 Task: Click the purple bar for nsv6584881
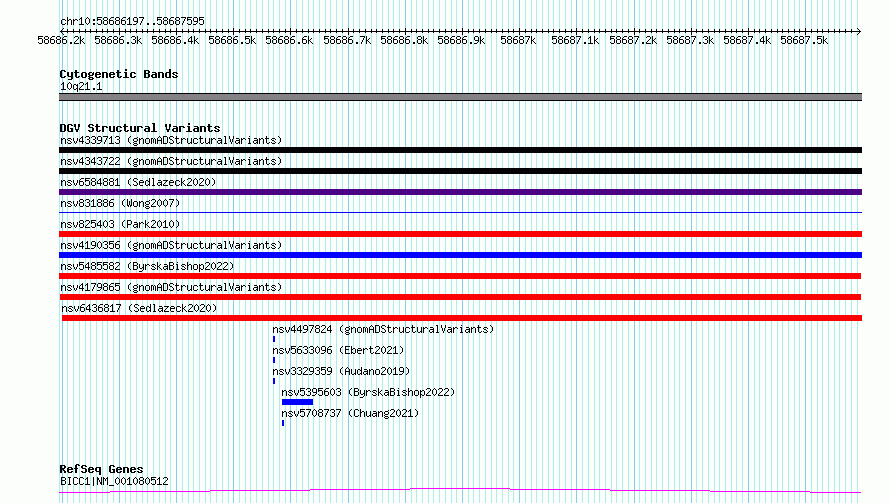click(460, 192)
